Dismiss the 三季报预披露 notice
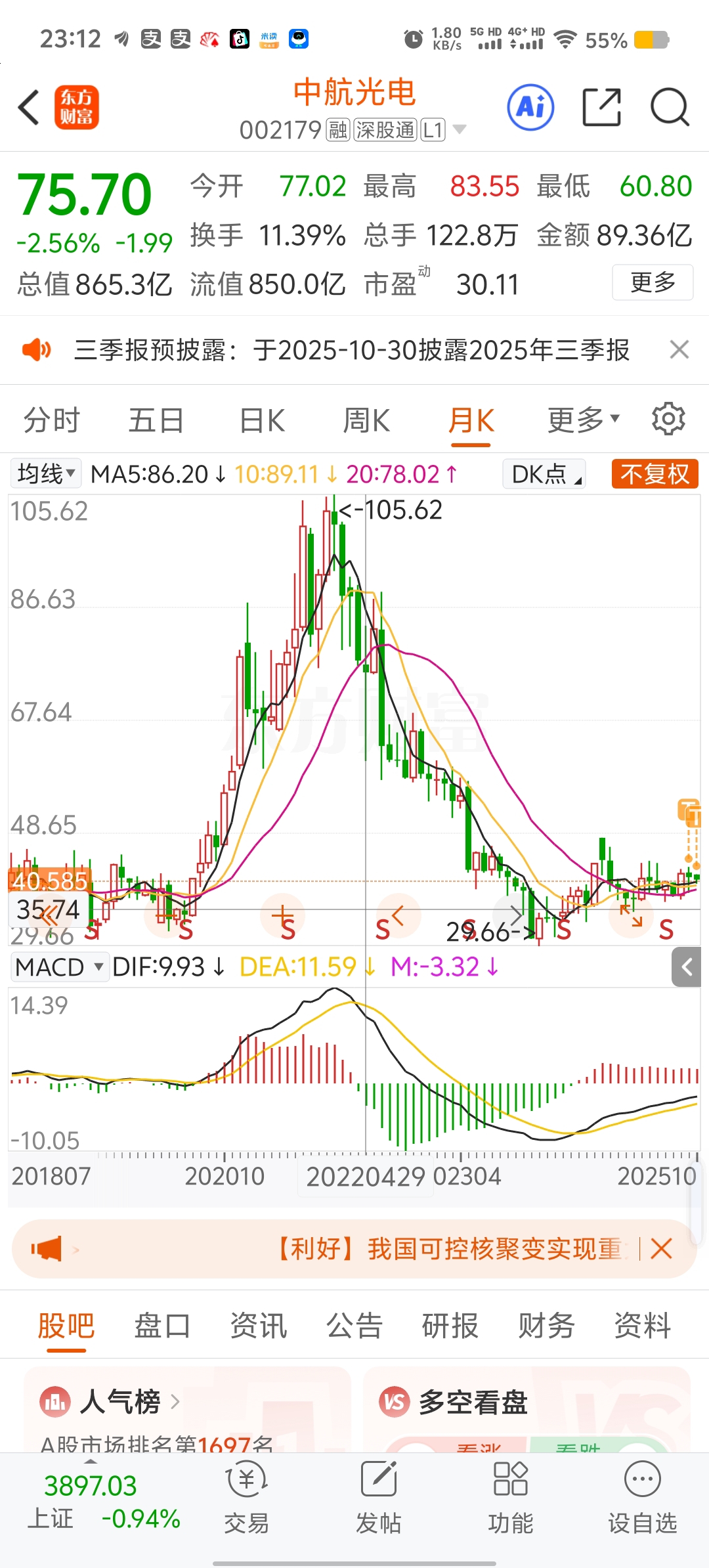This screenshot has width=709, height=1568. click(679, 350)
